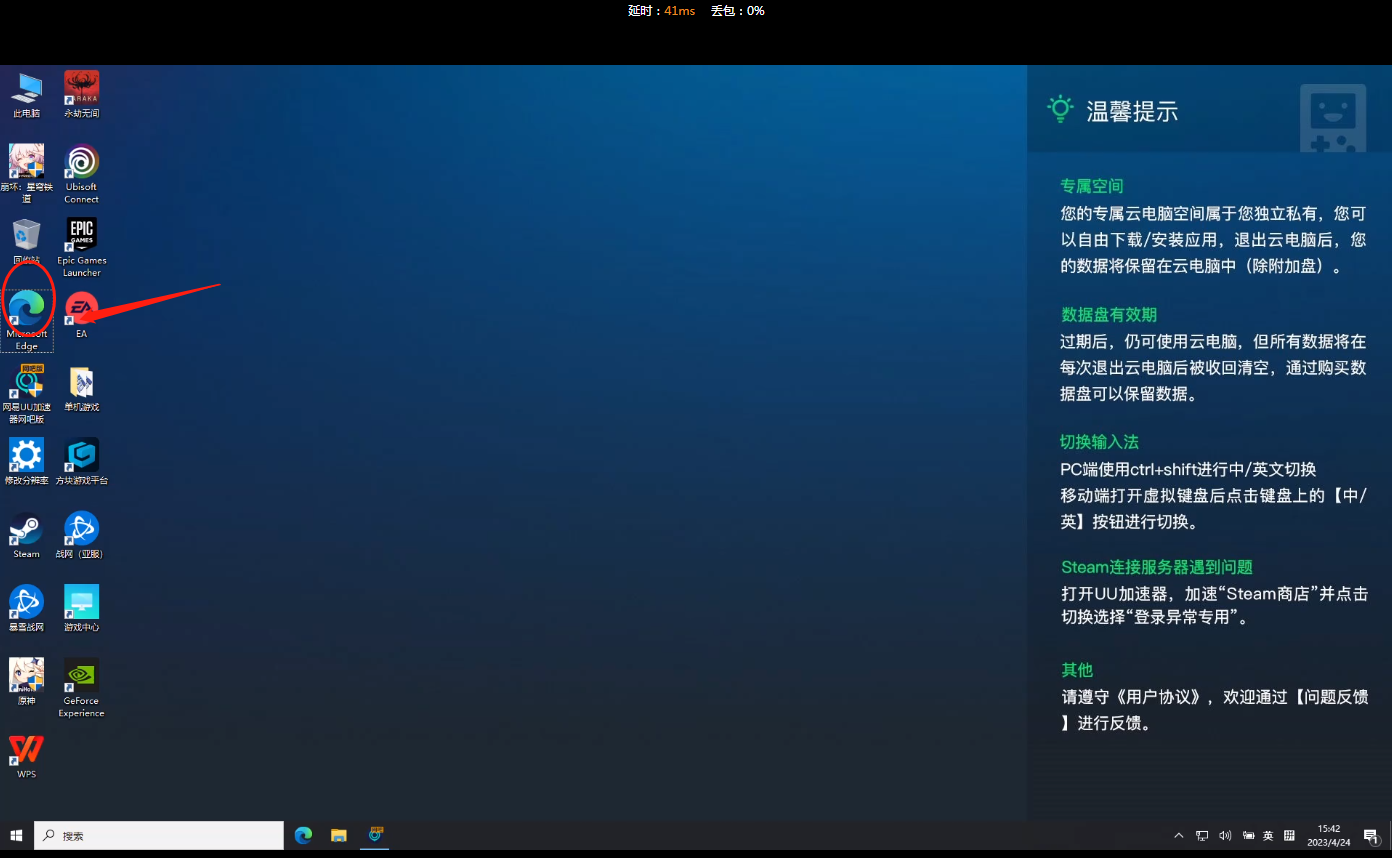Toggle the 英 input language indicator
Screen dimensions: 1392x858
pos(1268,835)
